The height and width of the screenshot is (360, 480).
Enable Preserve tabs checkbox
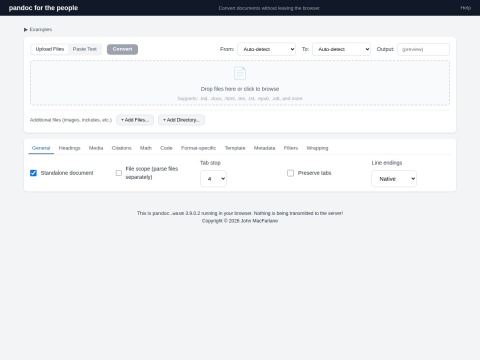click(x=291, y=173)
